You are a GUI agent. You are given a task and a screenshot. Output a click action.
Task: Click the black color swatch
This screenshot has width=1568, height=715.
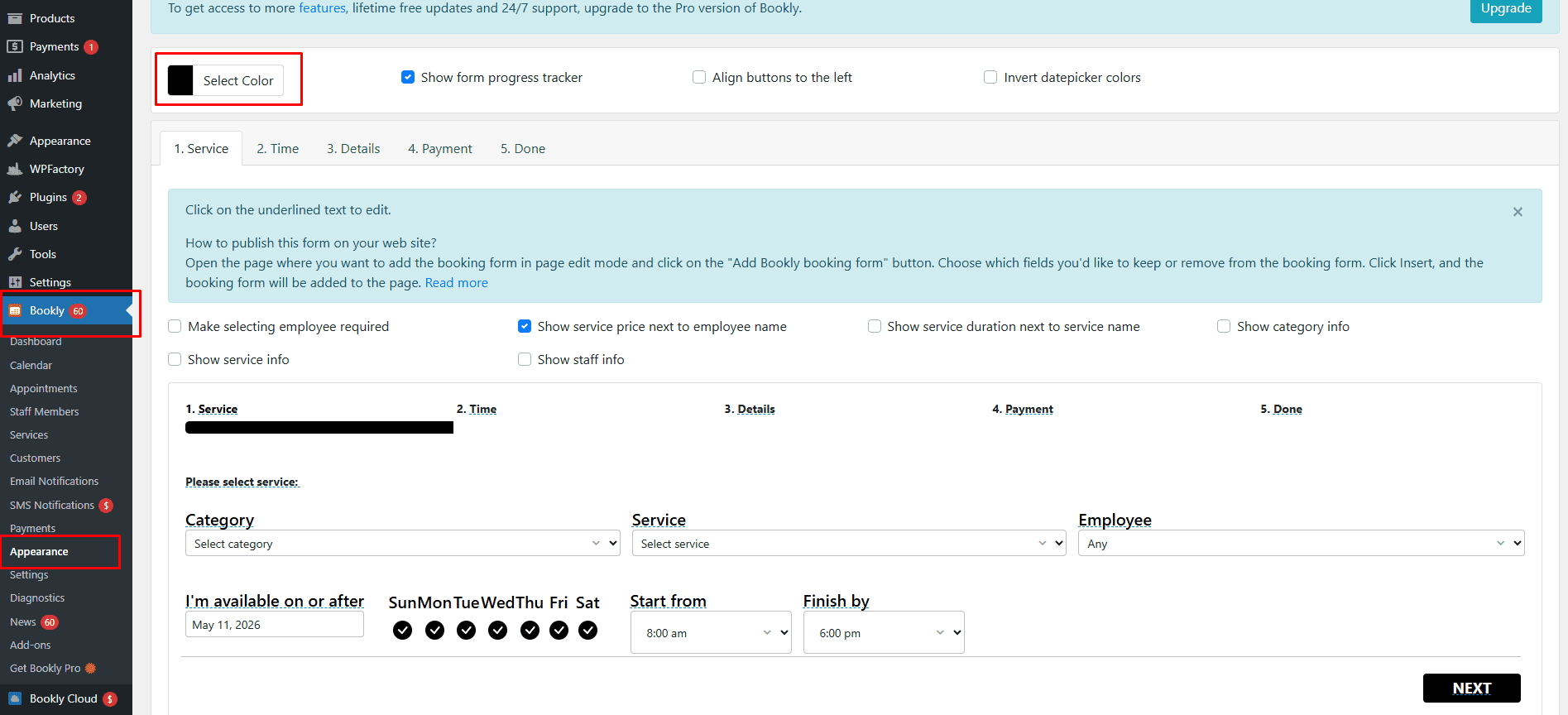180,80
